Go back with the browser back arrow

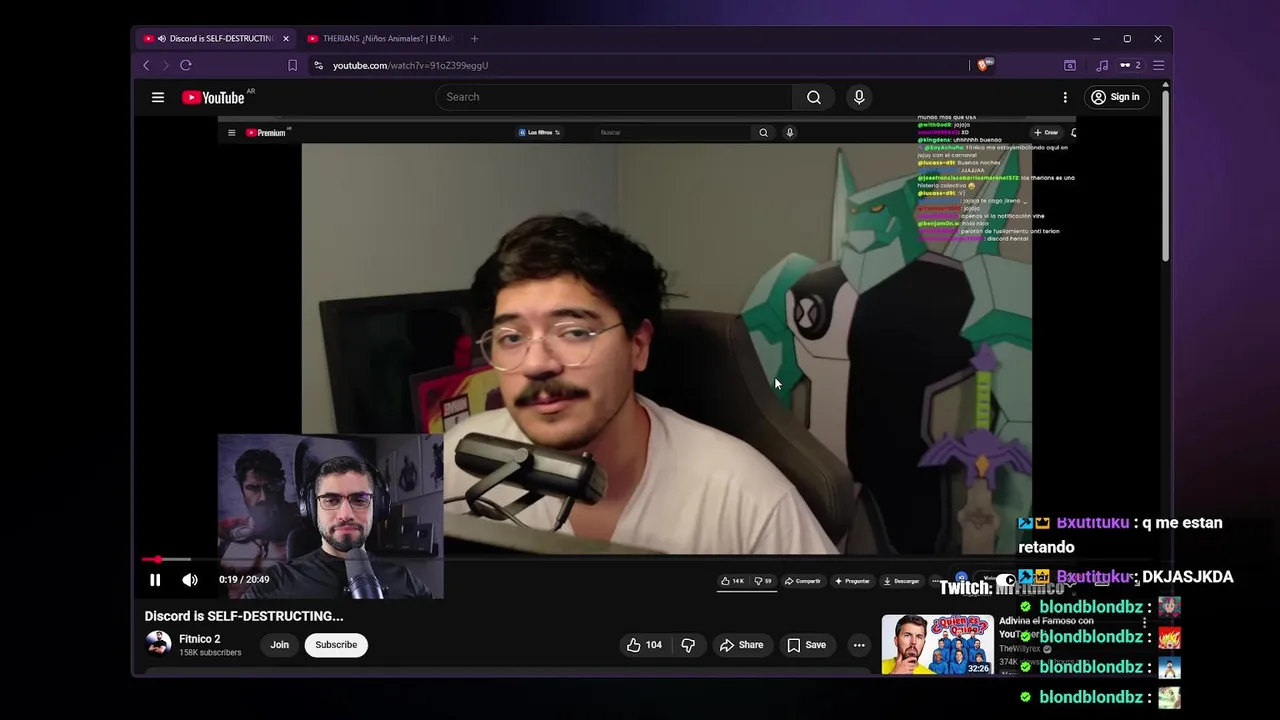146,65
